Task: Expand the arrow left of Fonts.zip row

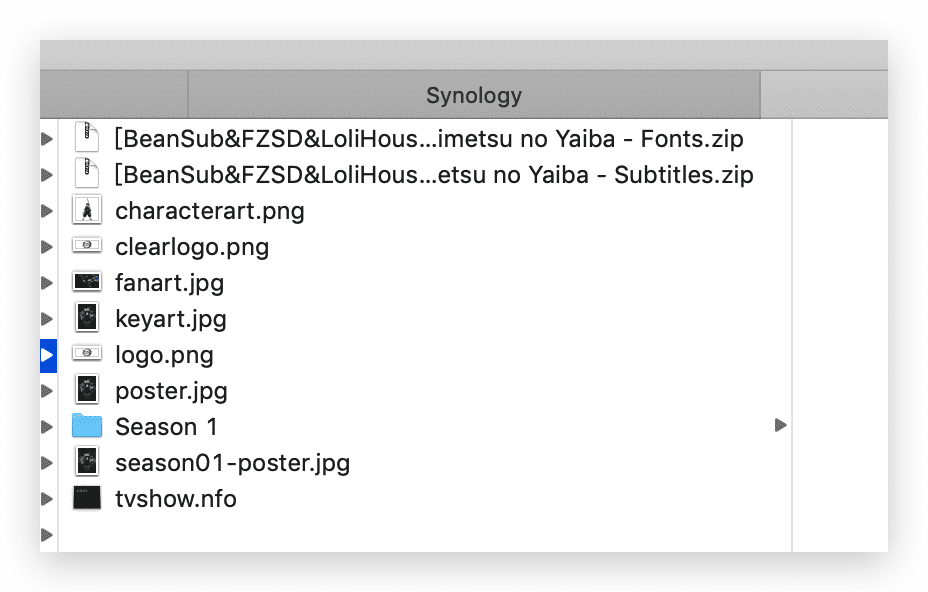Action: tap(47, 139)
